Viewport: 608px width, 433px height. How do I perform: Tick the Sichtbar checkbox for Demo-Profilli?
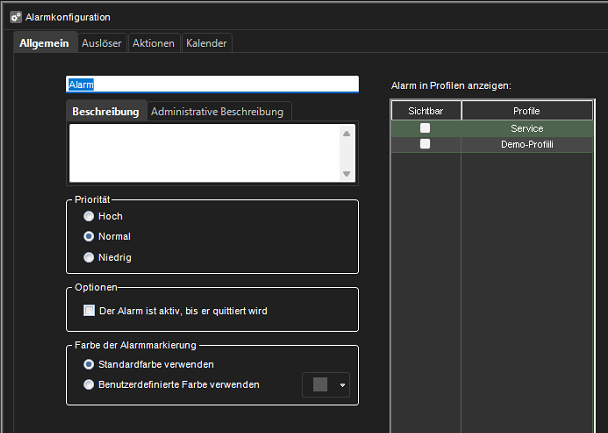pos(425,144)
